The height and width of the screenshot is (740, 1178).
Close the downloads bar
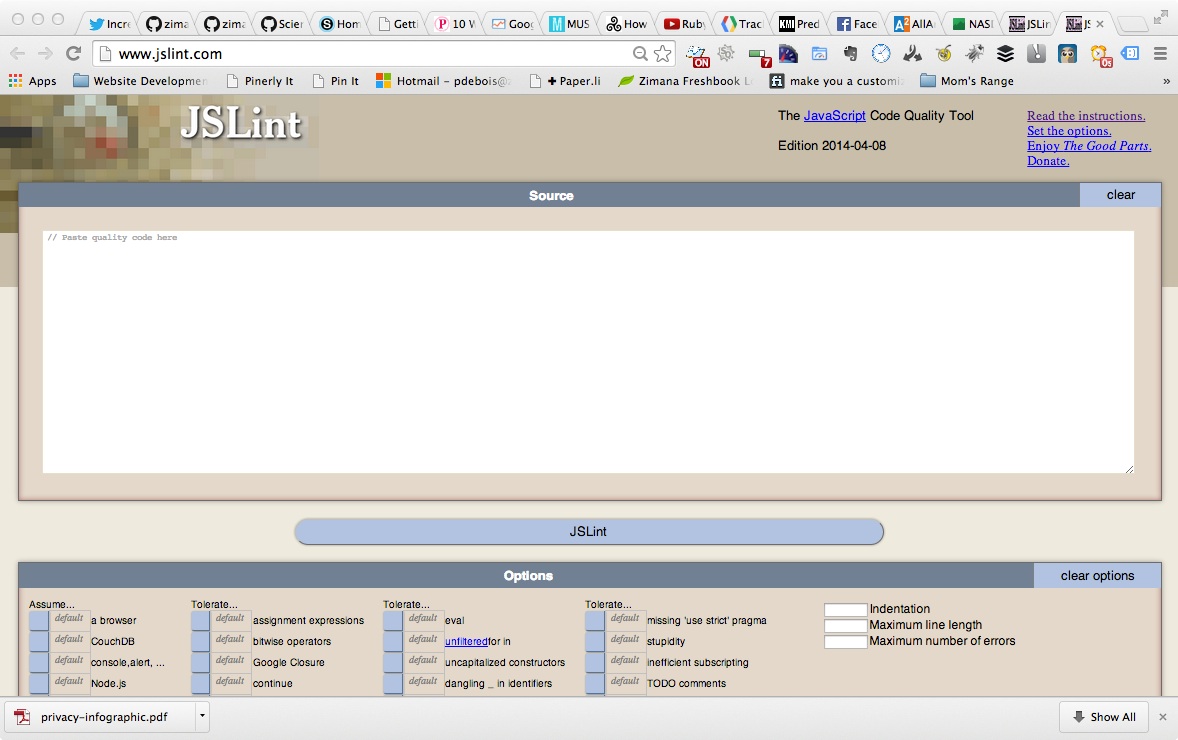tap(1163, 717)
